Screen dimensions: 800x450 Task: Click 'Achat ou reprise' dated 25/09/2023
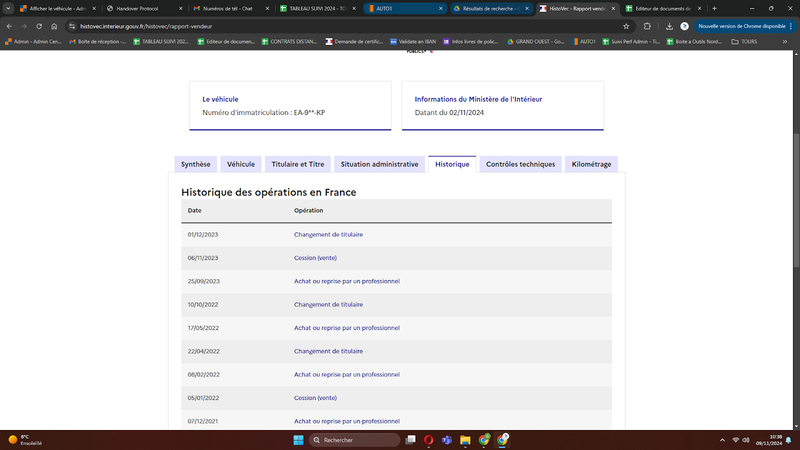tap(347, 281)
